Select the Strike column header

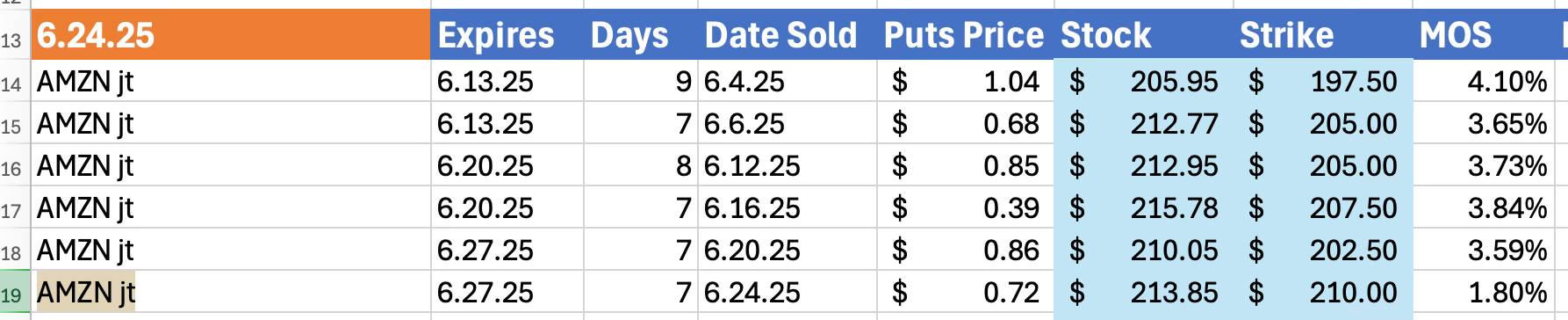coord(1322,35)
